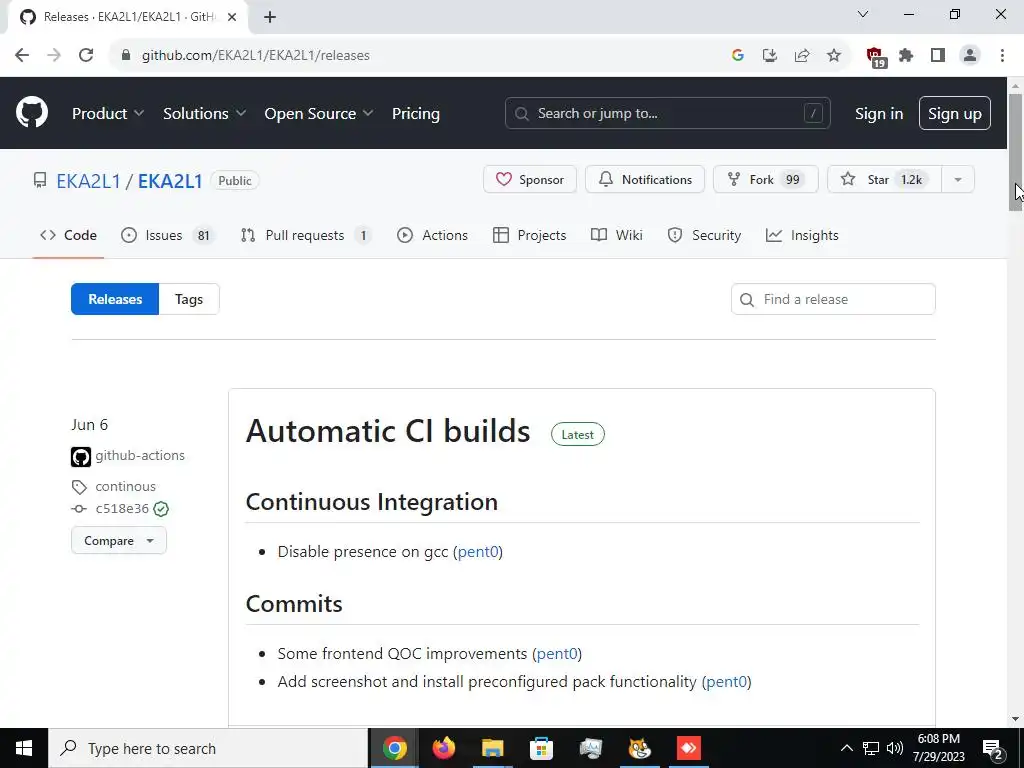The height and width of the screenshot is (768, 1024).
Task: Open Firefox from the taskbar
Action: [443, 748]
